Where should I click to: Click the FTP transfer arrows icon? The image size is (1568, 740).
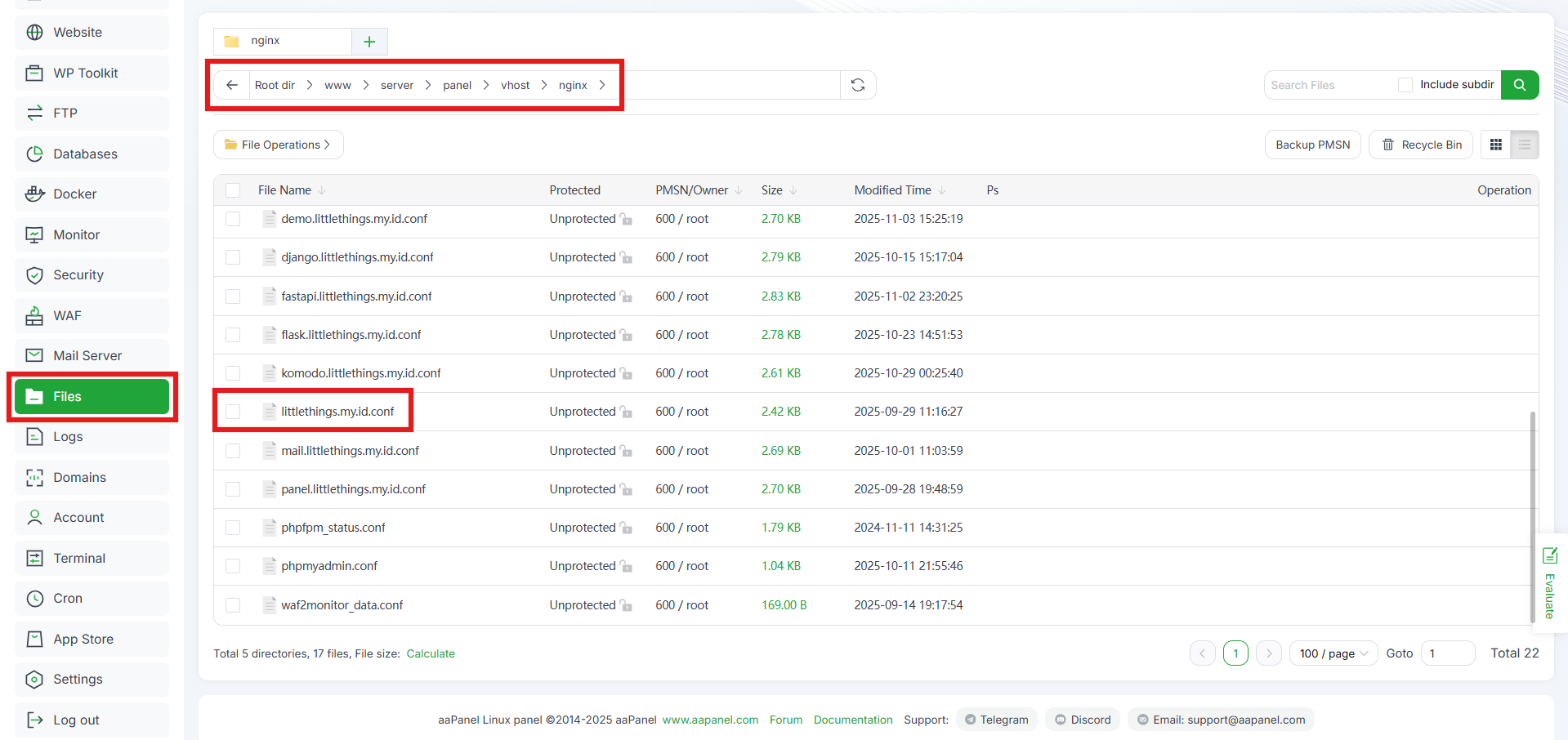(34, 114)
